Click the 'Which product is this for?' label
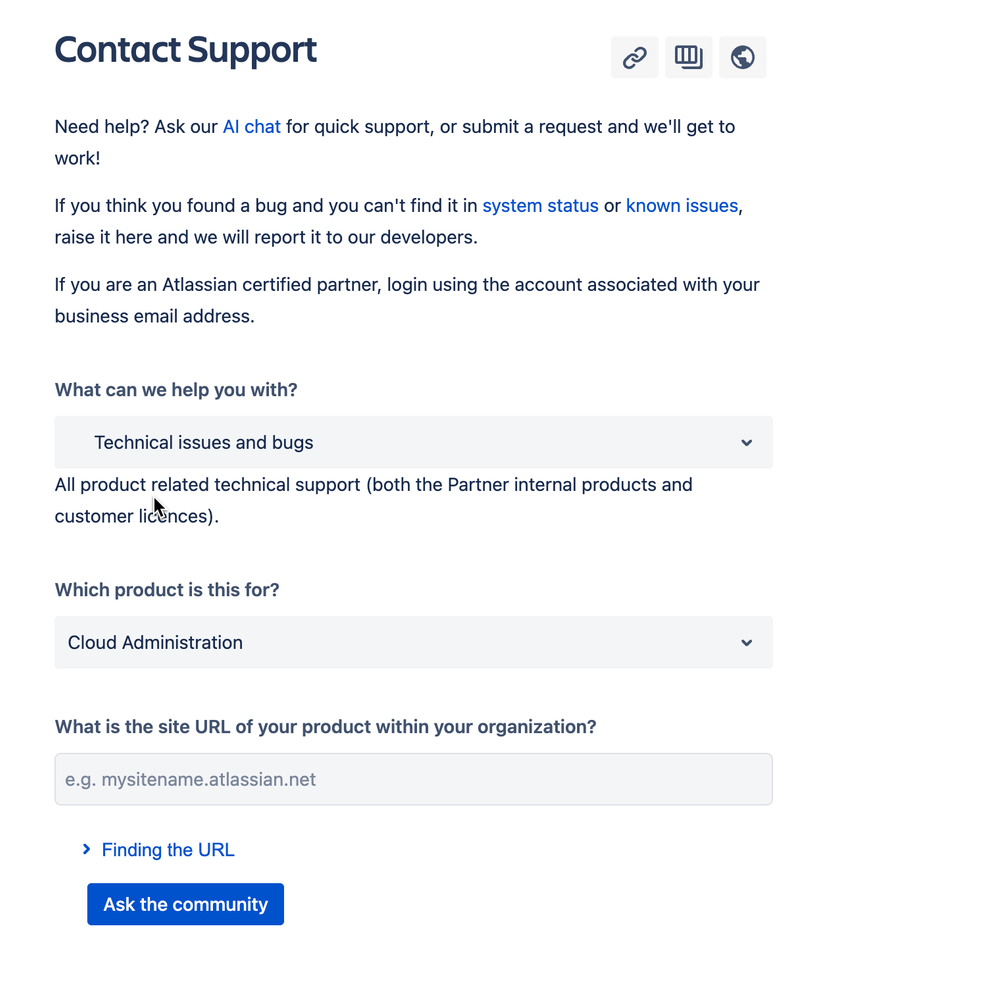The height and width of the screenshot is (999, 992). click(x=167, y=589)
